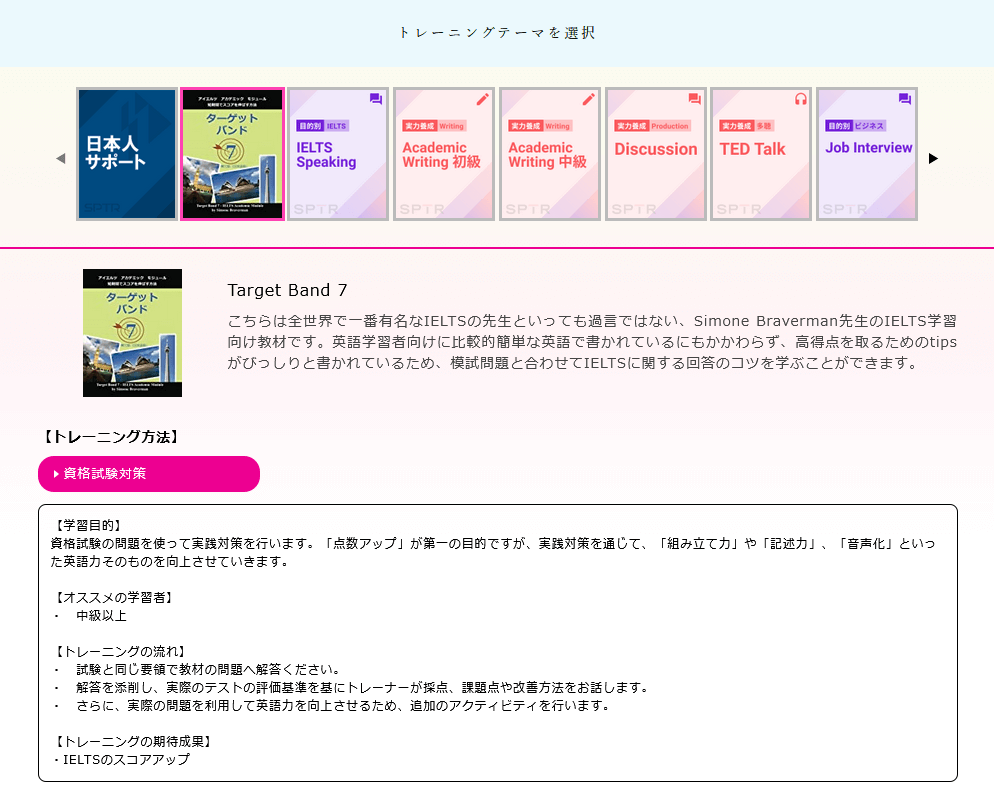This screenshot has height=797, width=994.
Task: Click the Target Band 7 title
Action: click(287, 290)
